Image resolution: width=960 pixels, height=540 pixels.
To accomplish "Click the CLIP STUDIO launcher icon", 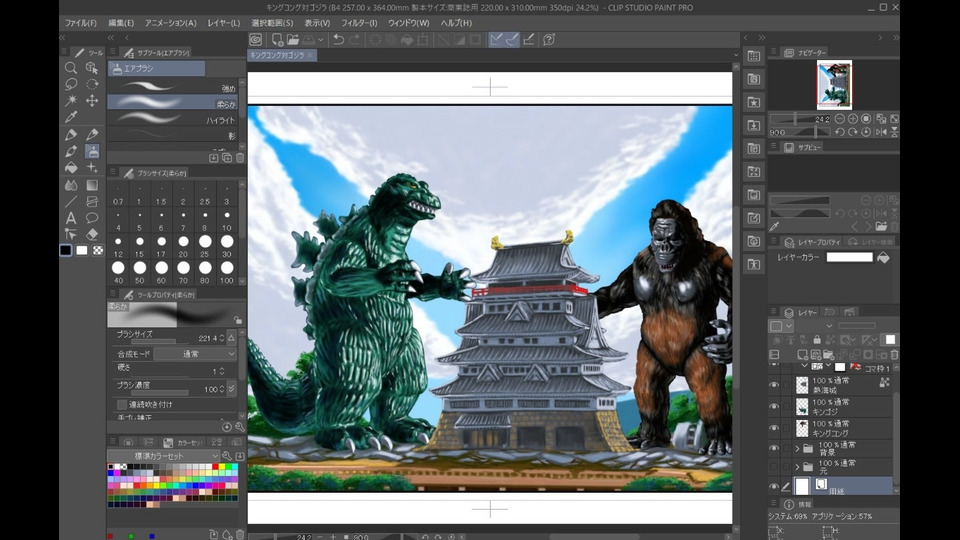I will point(256,40).
